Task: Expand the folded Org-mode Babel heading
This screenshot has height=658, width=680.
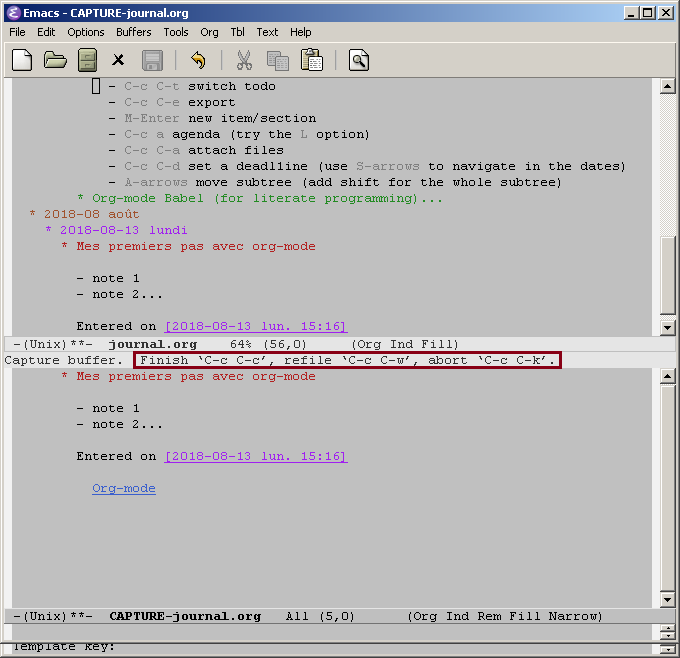Action: [x=254, y=198]
